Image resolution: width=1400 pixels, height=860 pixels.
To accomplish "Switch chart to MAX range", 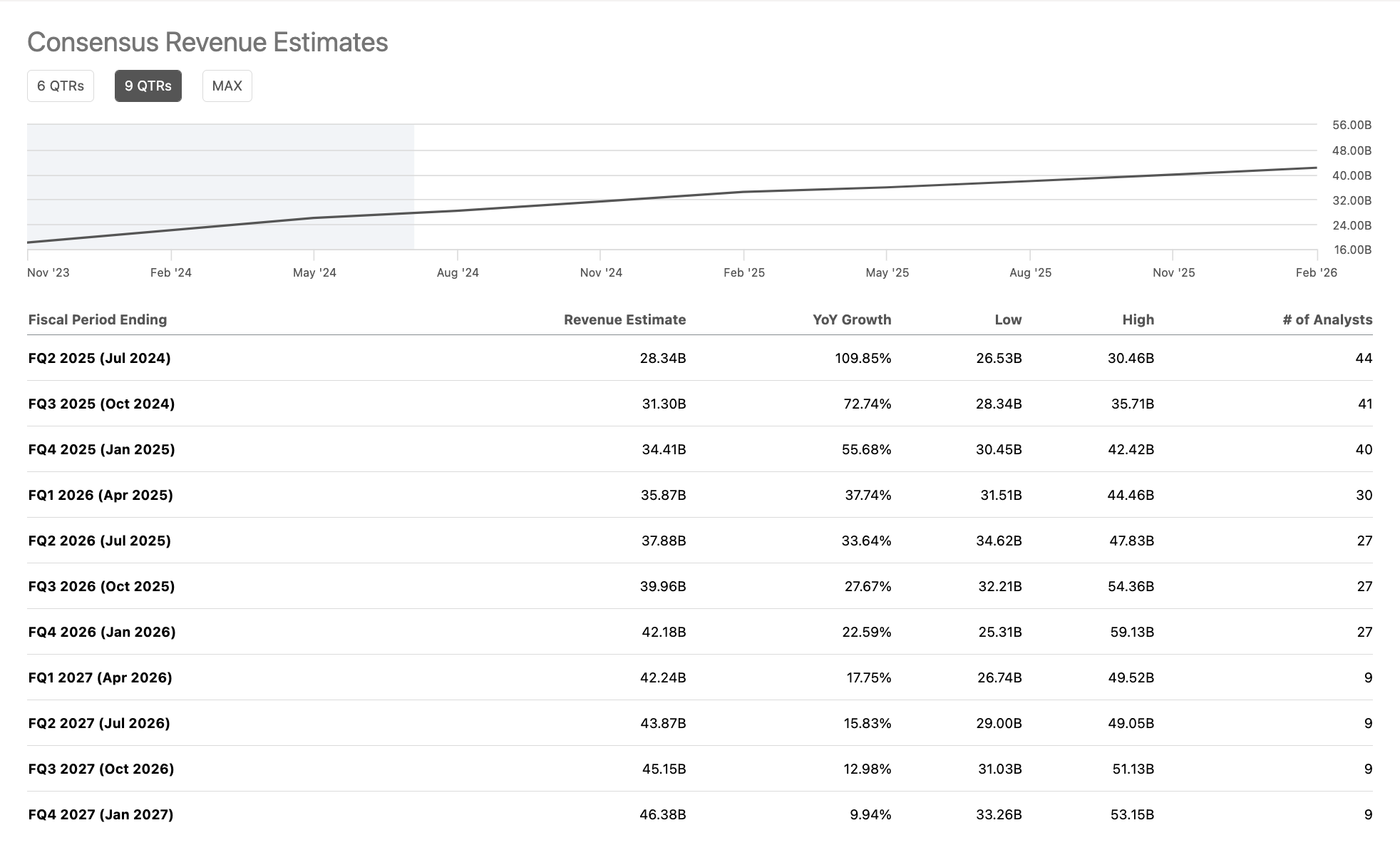I will pyautogui.click(x=227, y=86).
